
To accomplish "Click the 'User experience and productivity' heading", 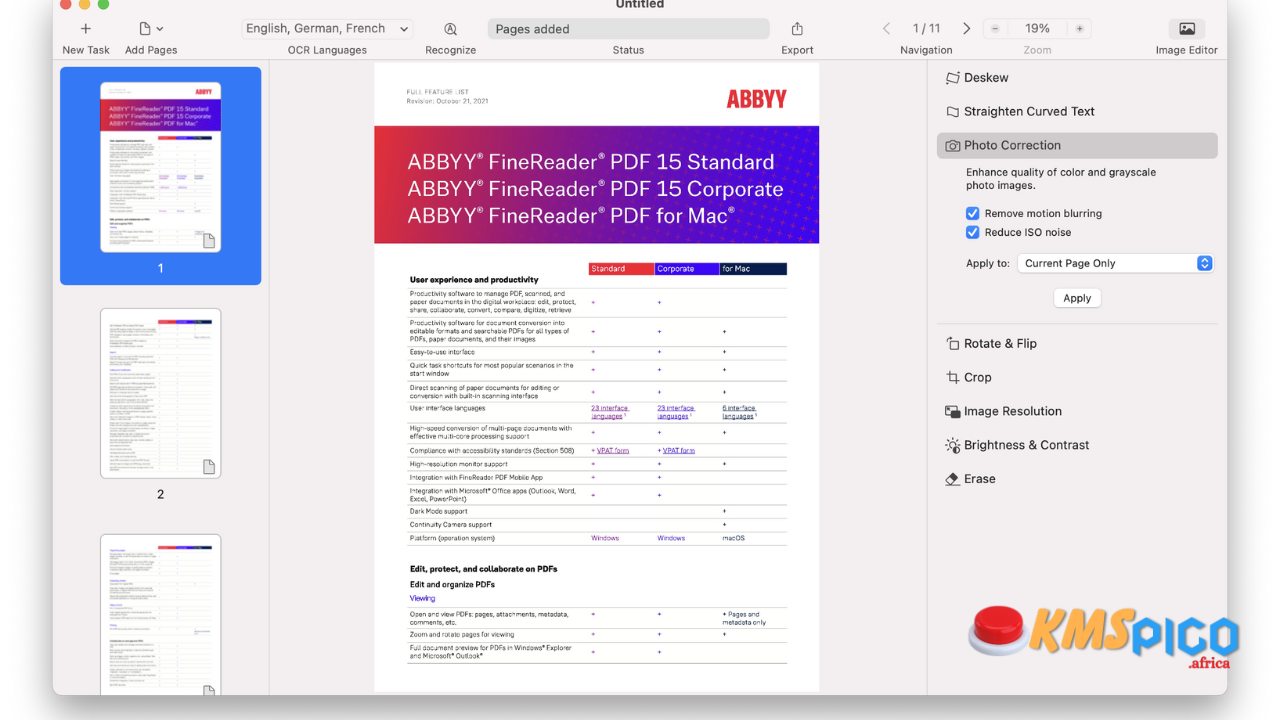I will pyautogui.click(x=474, y=280).
